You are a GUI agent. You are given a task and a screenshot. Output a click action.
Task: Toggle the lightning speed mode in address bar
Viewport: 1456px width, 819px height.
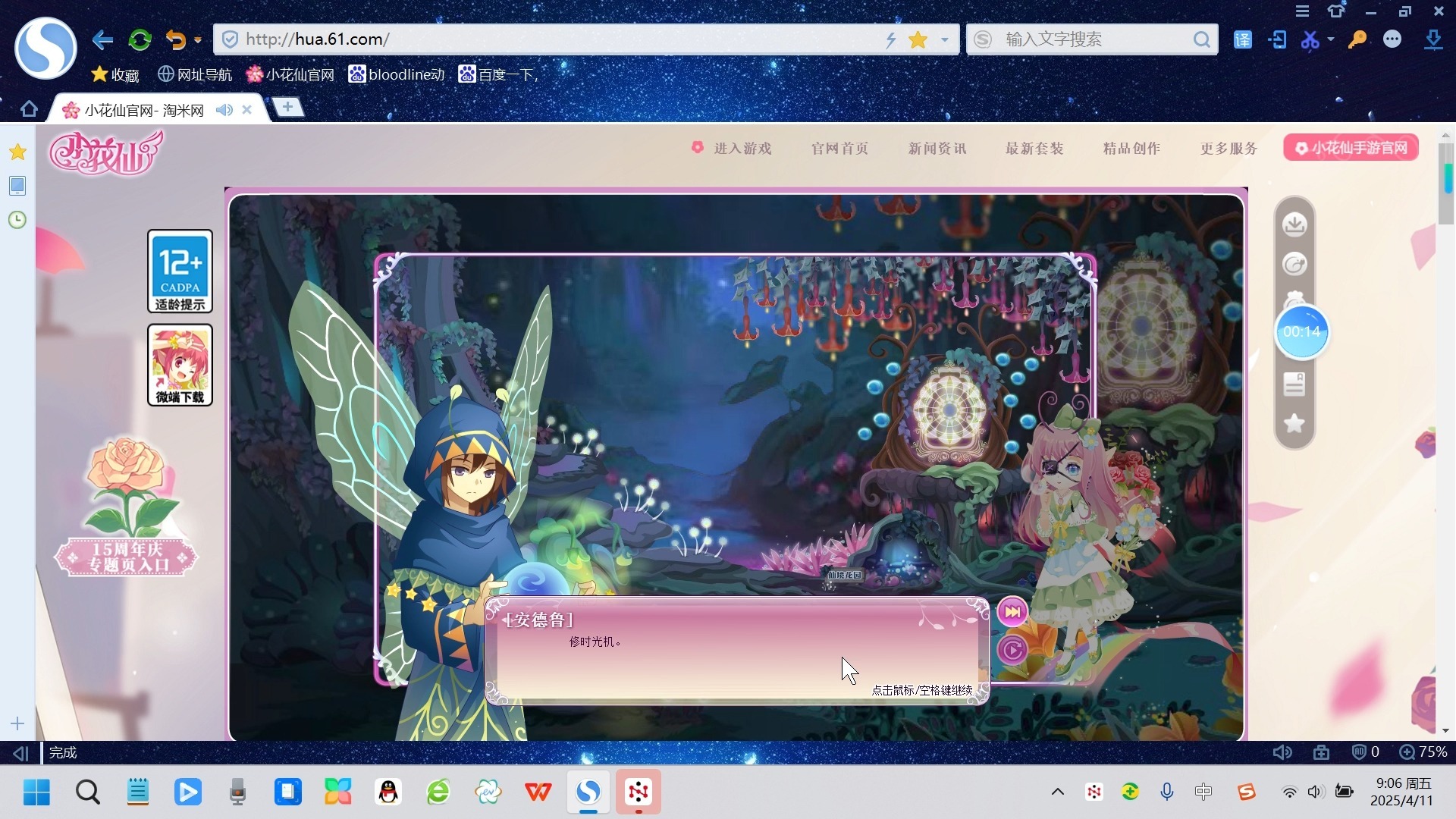tap(891, 39)
